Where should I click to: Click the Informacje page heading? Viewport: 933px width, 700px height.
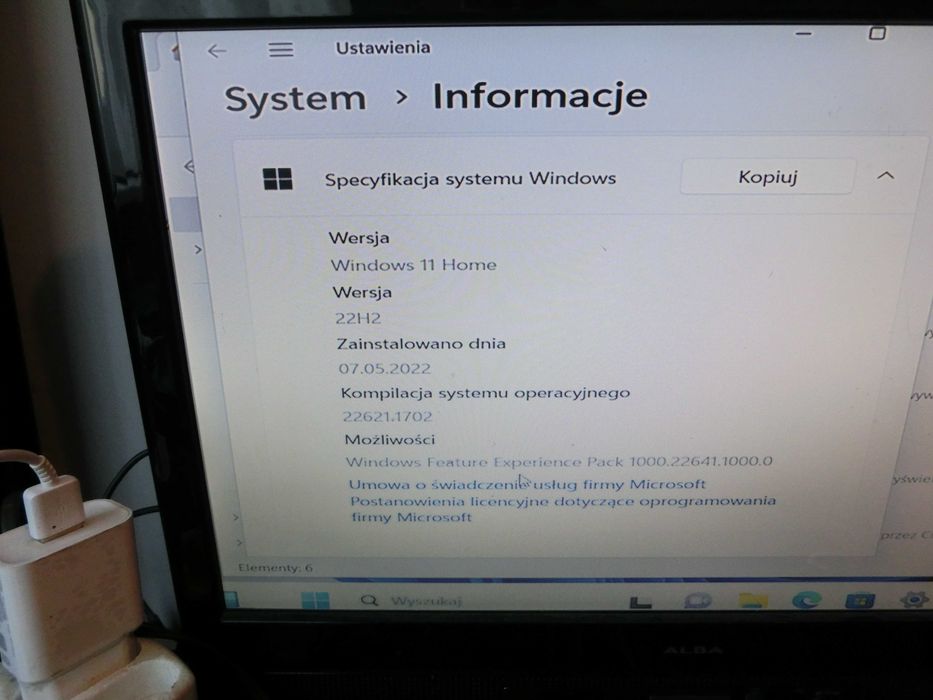tap(540, 96)
